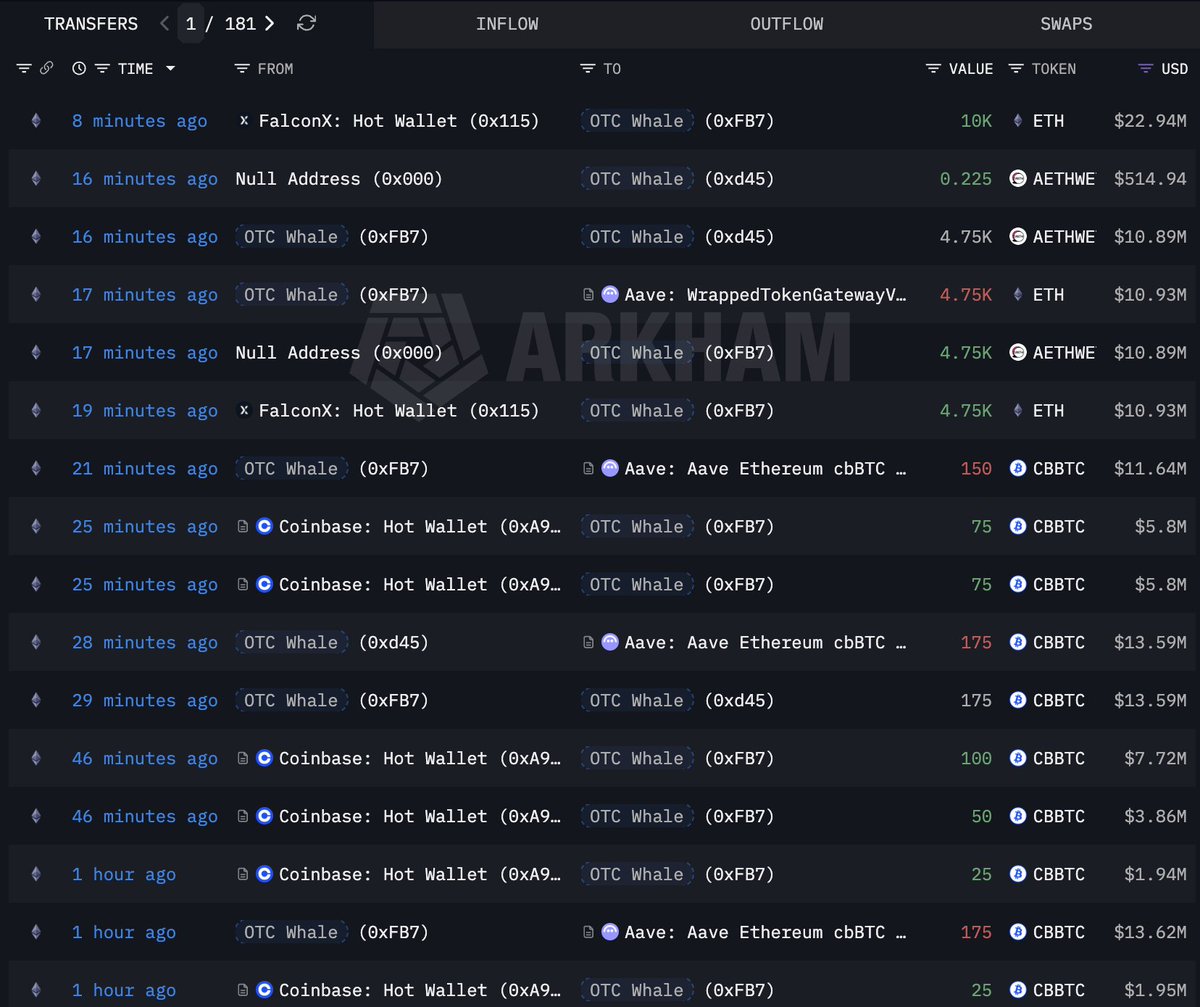Click ETH token icon on 19 minutes row

click(1018, 411)
